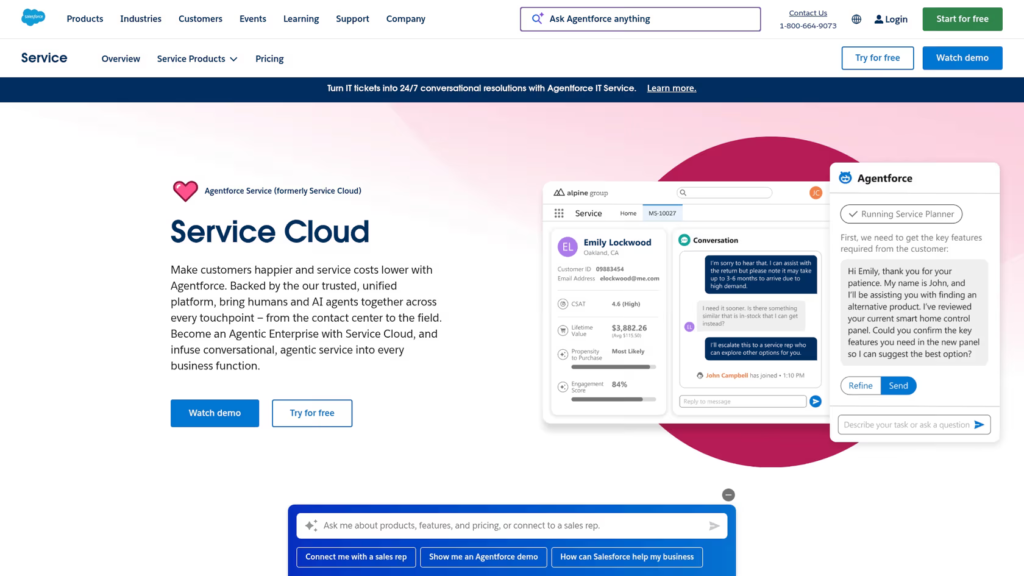The image size is (1024, 576).
Task: Click the Conversation chat bubble icon
Action: (685, 240)
